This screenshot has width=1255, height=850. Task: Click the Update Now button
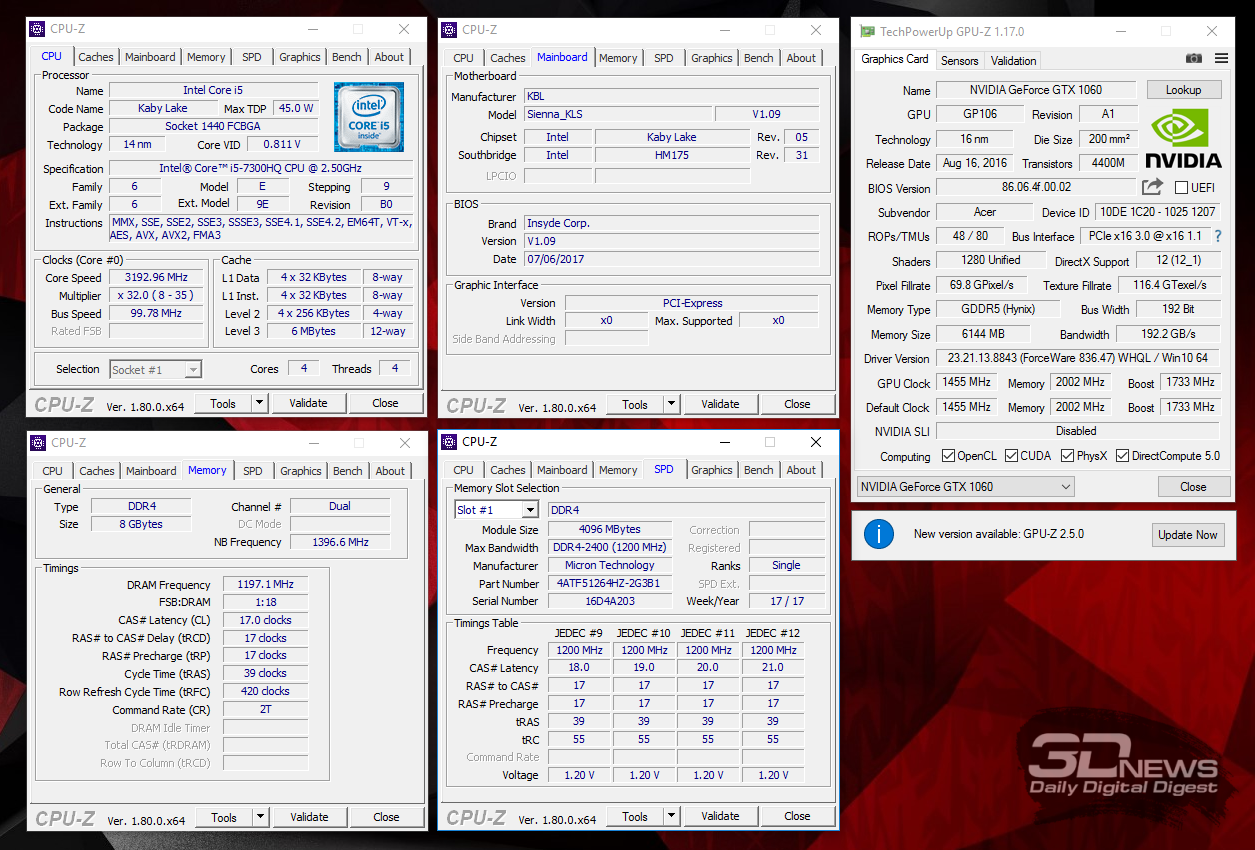1188,535
